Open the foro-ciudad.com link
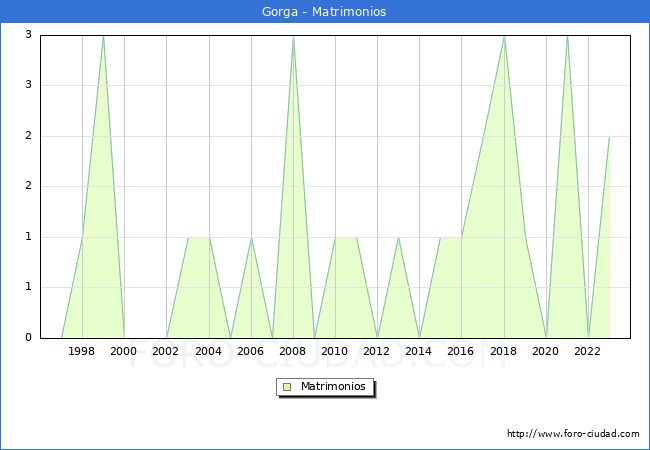 tap(573, 434)
